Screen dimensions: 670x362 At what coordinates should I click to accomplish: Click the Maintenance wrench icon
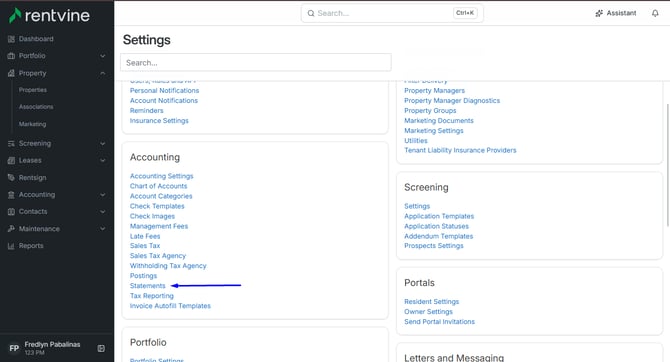[x=12, y=229]
